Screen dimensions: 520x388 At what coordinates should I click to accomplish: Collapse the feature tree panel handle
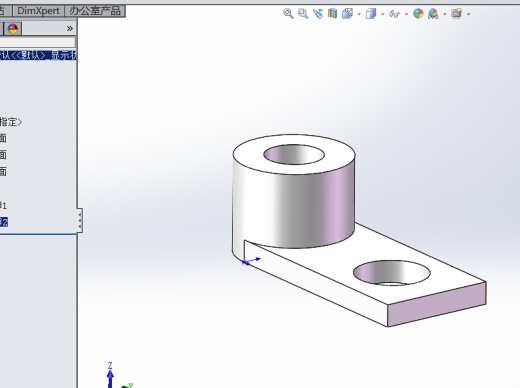pos(80,220)
